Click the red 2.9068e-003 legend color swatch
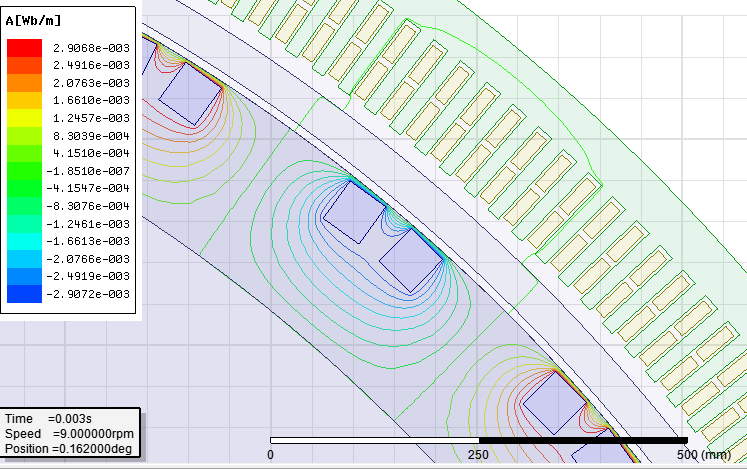This screenshot has width=747, height=469. pos(24,48)
